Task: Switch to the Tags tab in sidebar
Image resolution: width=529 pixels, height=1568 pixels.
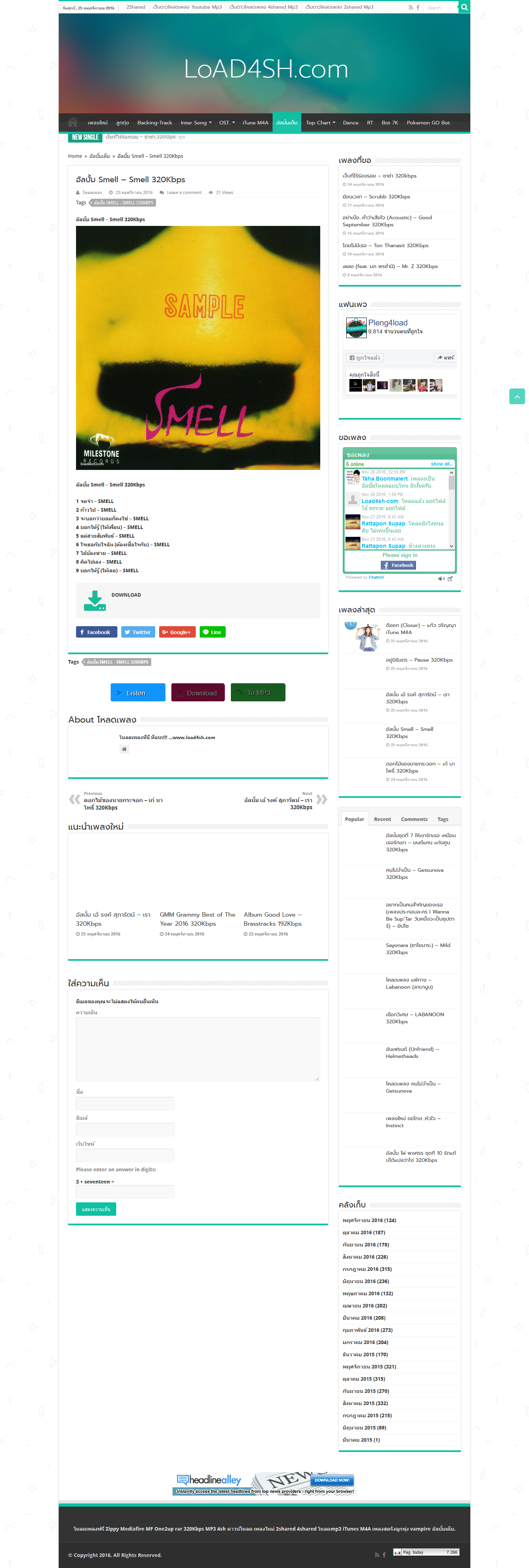Action: [x=443, y=819]
